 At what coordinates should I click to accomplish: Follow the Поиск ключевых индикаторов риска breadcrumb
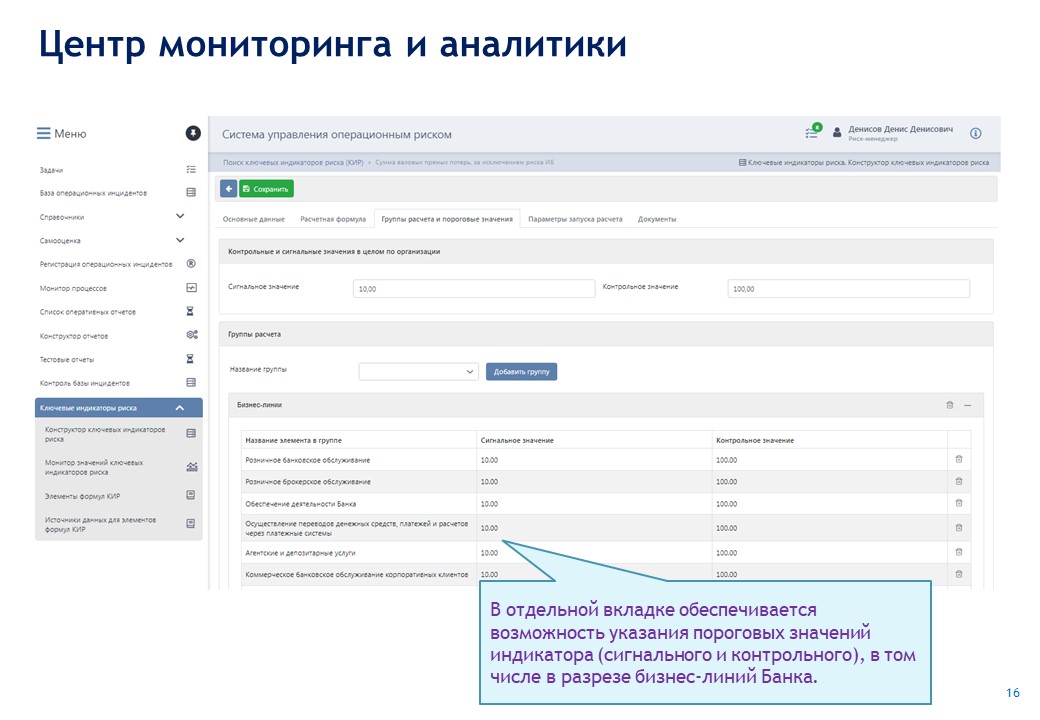(x=293, y=162)
